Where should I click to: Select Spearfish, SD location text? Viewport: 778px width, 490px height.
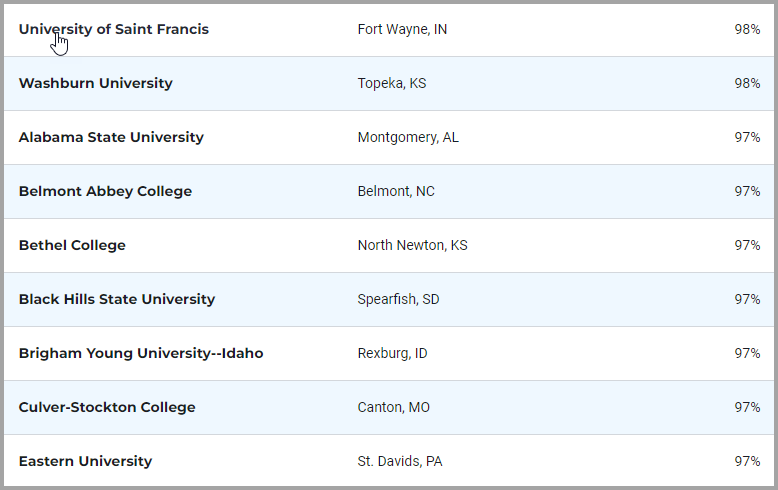(398, 300)
